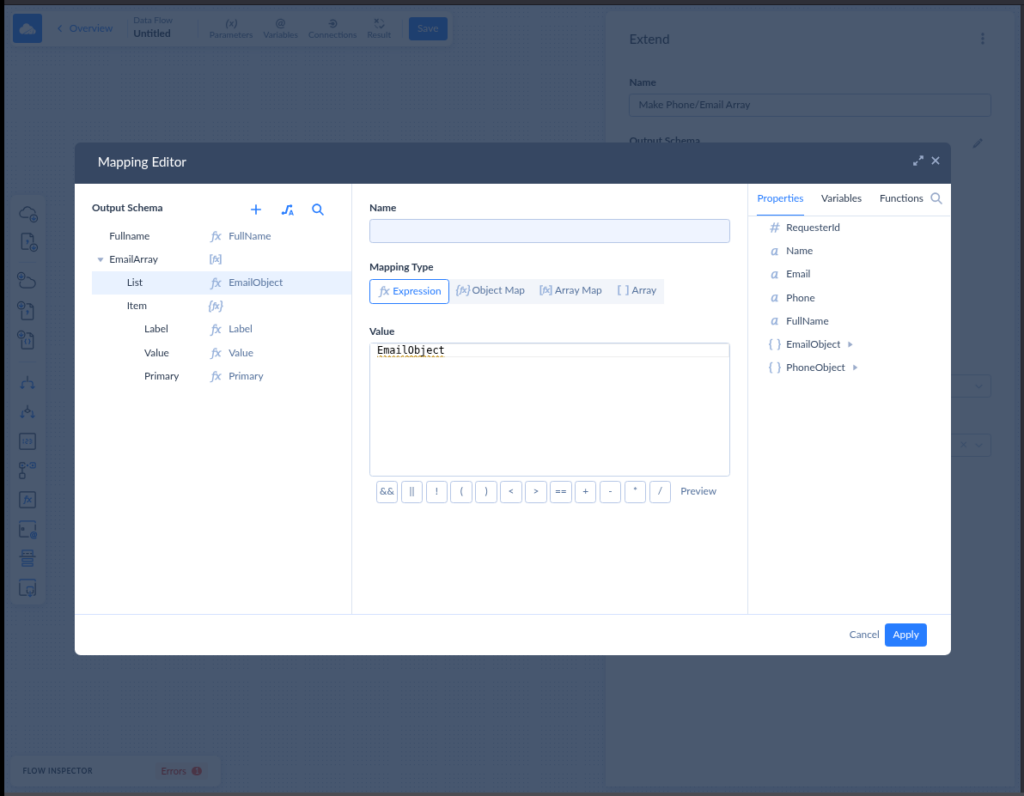Insert the less-than operator

click(511, 492)
